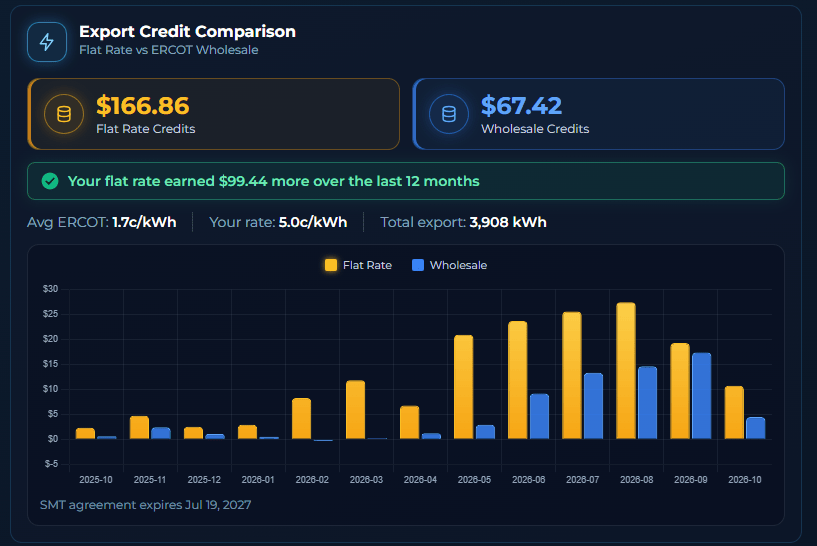The height and width of the screenshot is (546, 817).
Task: Click the flat rate earned $99.44 banner
Action: [406, 181]
